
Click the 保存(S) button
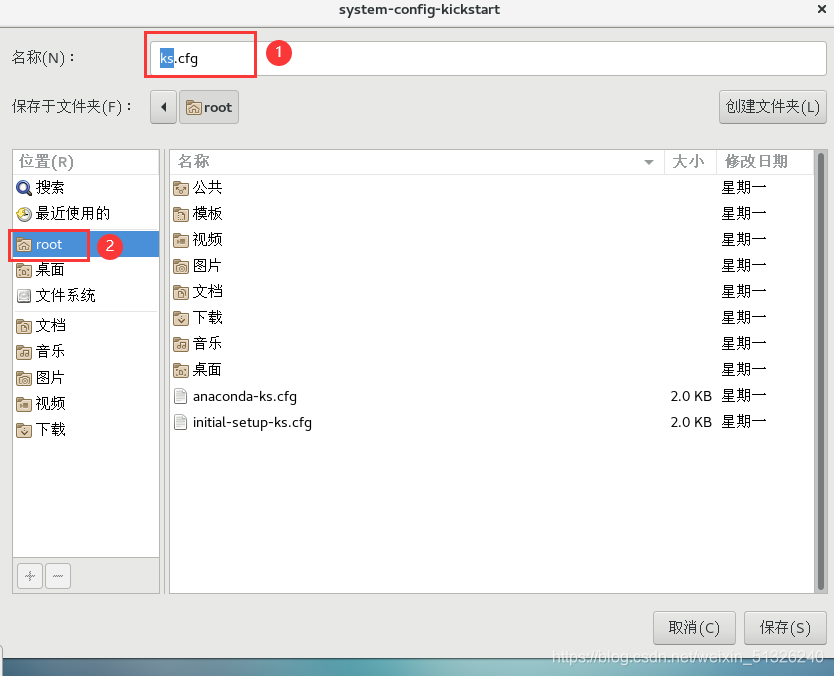click(785, 628)
